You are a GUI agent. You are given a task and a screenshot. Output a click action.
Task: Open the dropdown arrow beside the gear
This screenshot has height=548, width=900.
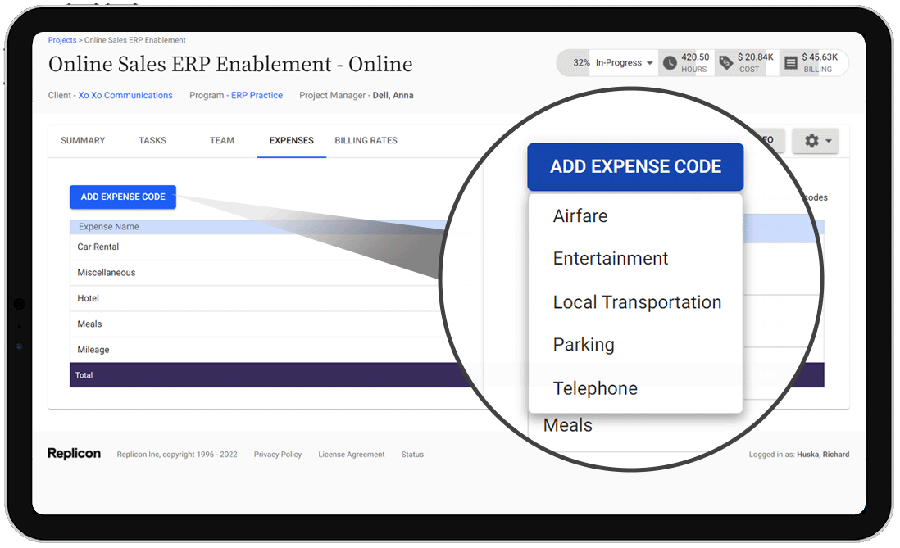(828, 141)
